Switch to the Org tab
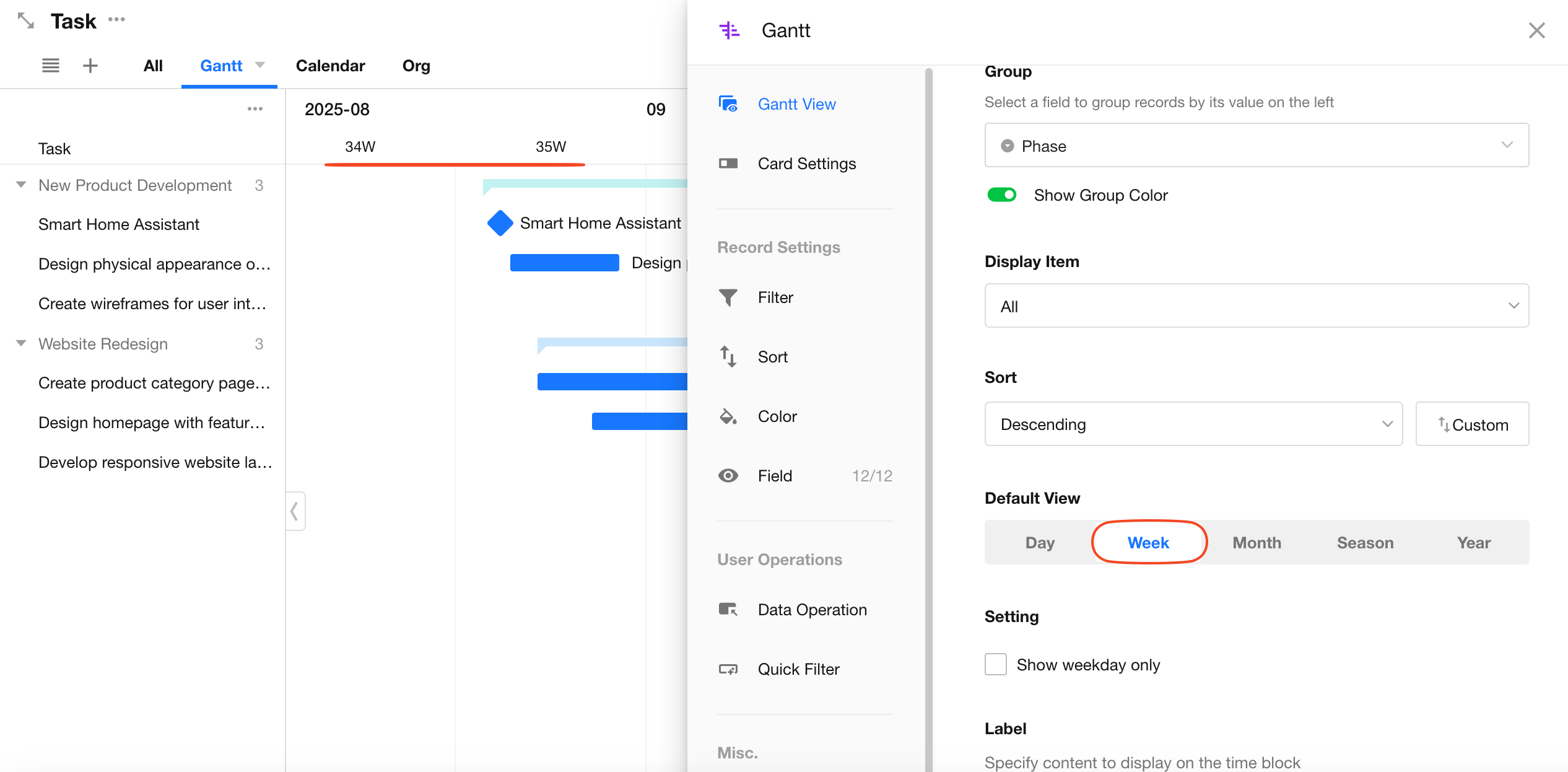Viewport: 1568px width, 772px height. (x=416, y=66)
